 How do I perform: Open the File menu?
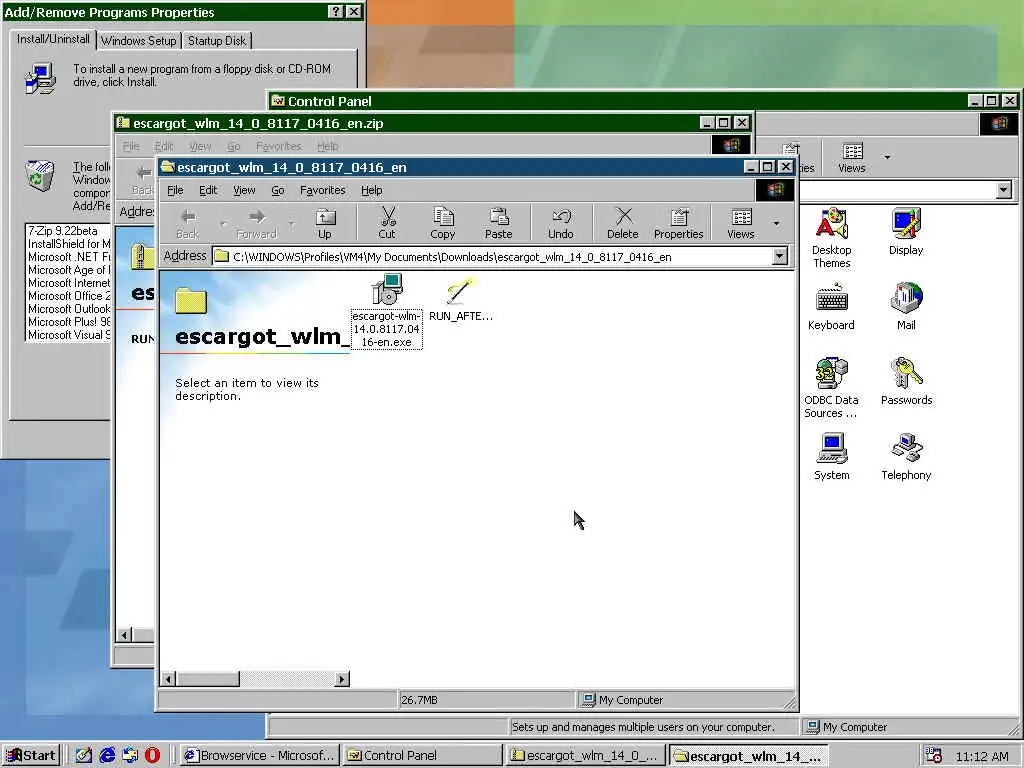point(175,190)
